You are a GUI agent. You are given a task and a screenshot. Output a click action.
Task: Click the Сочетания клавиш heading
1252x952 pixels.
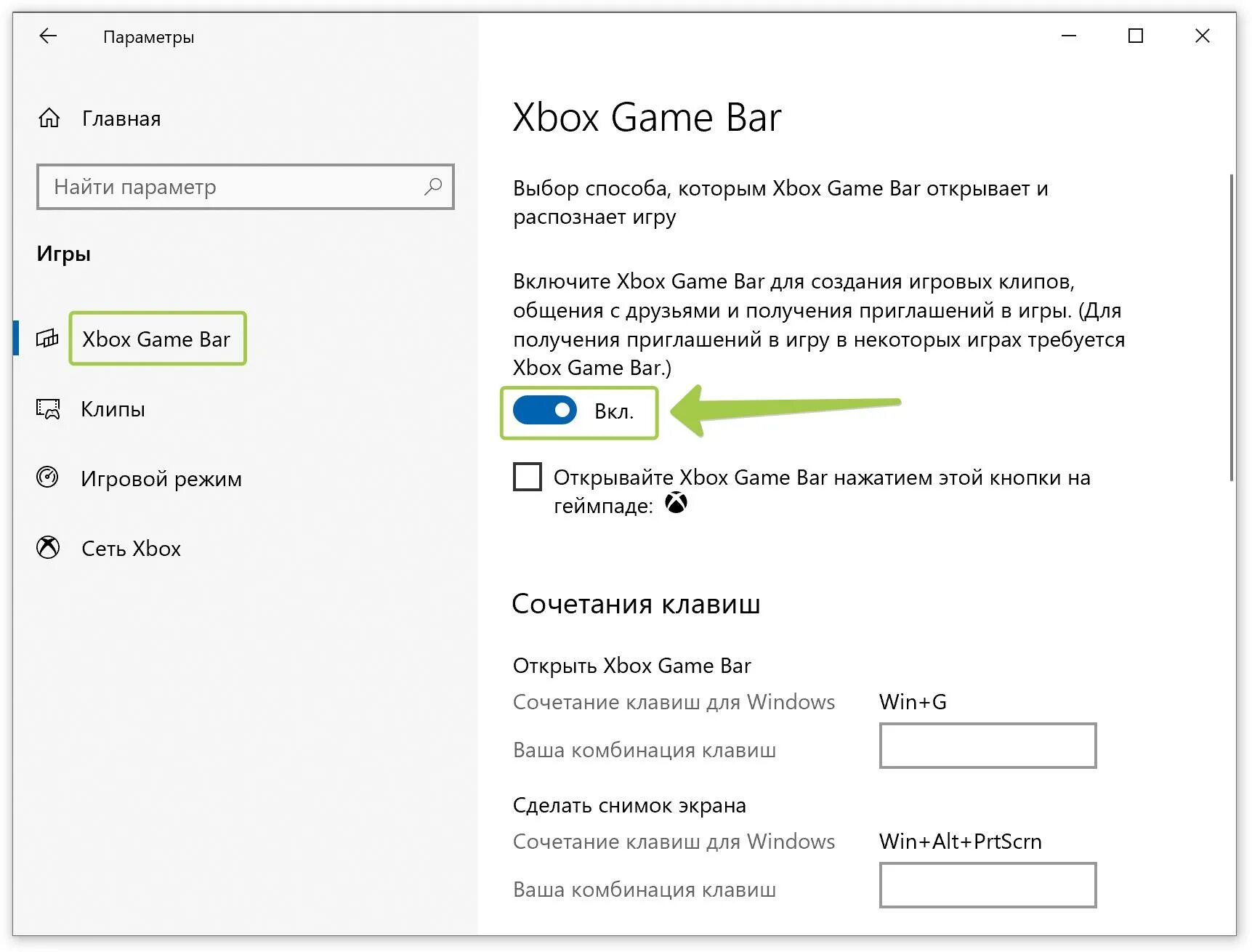[636, 604]
